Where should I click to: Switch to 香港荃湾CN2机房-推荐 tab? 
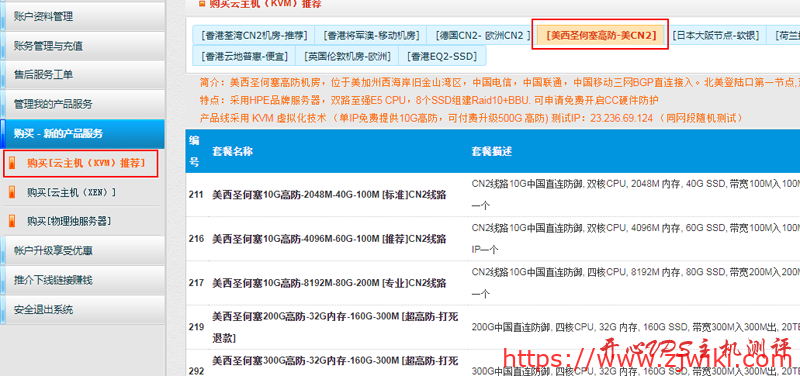coord(254,35)
